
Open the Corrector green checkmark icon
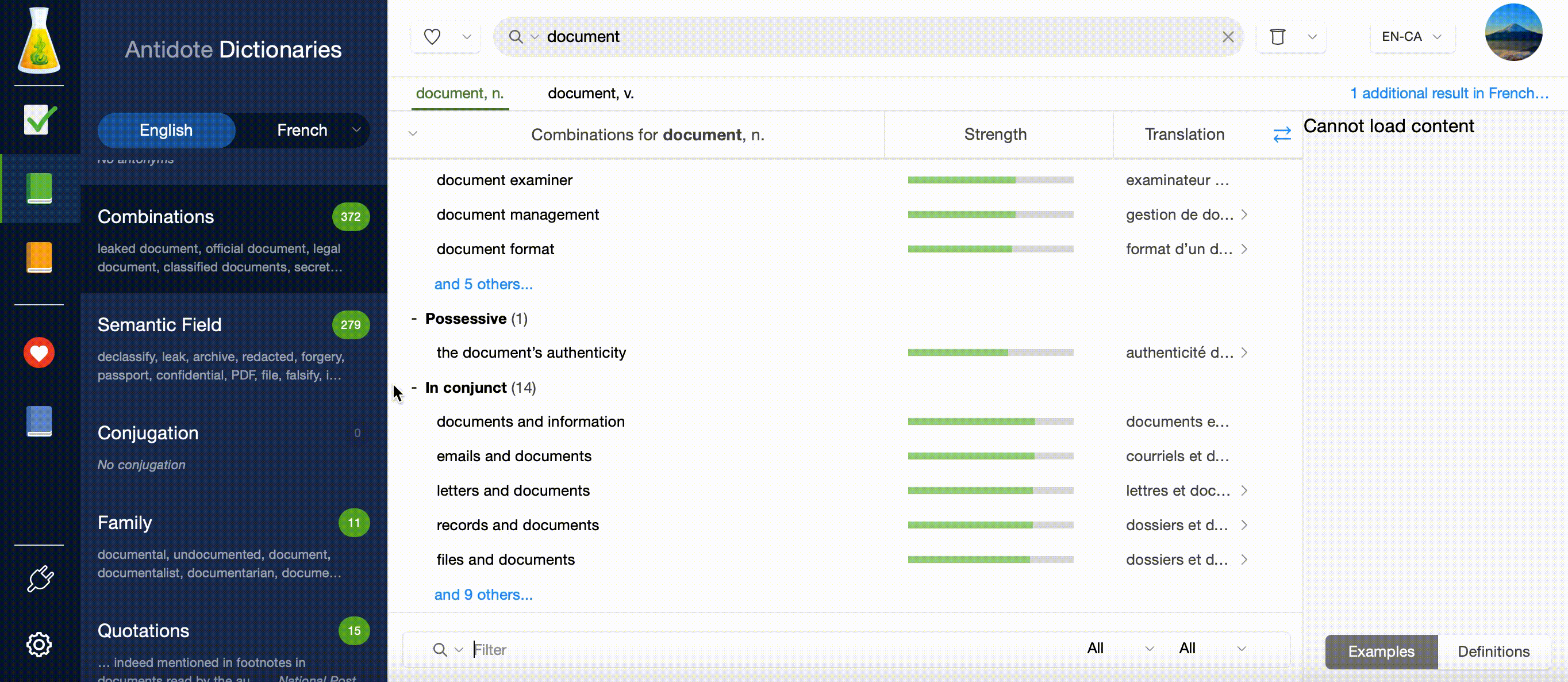[x=40, y=120]
